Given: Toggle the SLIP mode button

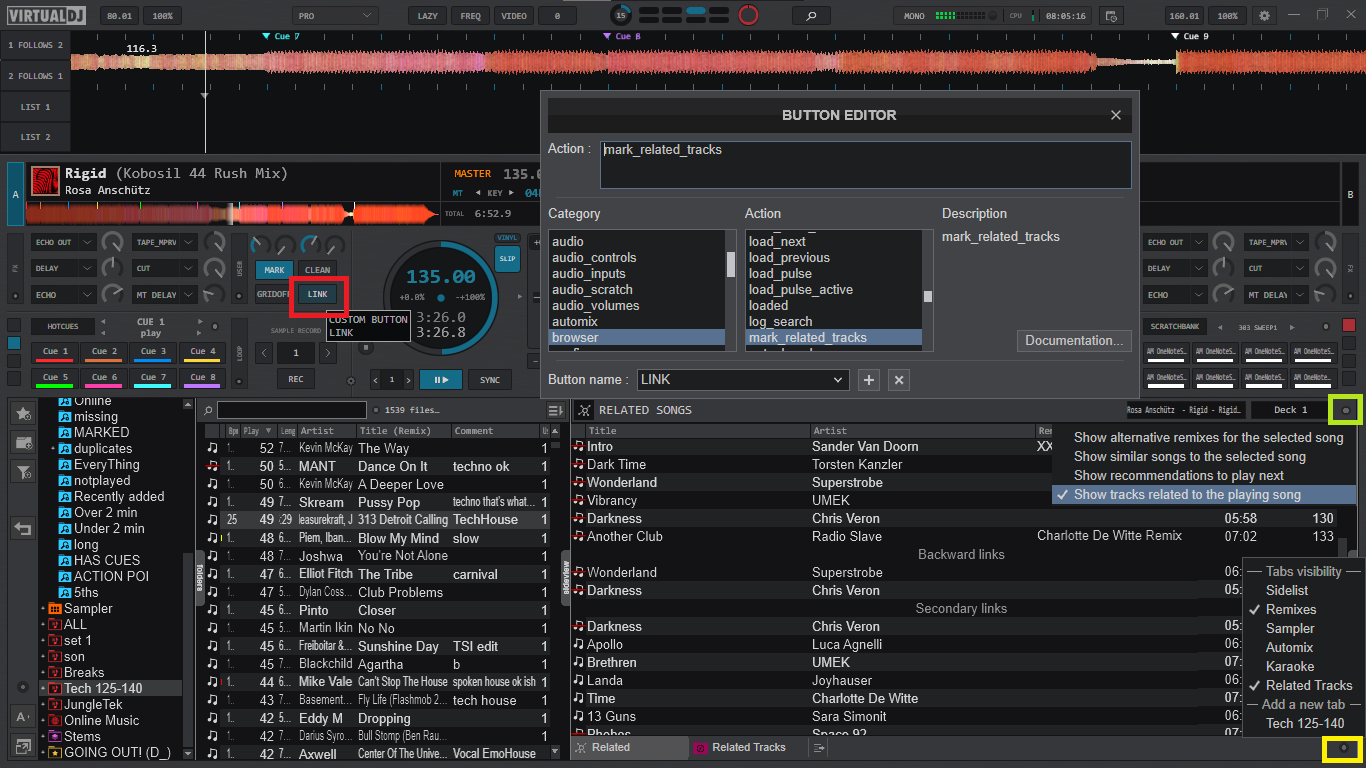Looking at the screenshot, I should coord(508,259).
